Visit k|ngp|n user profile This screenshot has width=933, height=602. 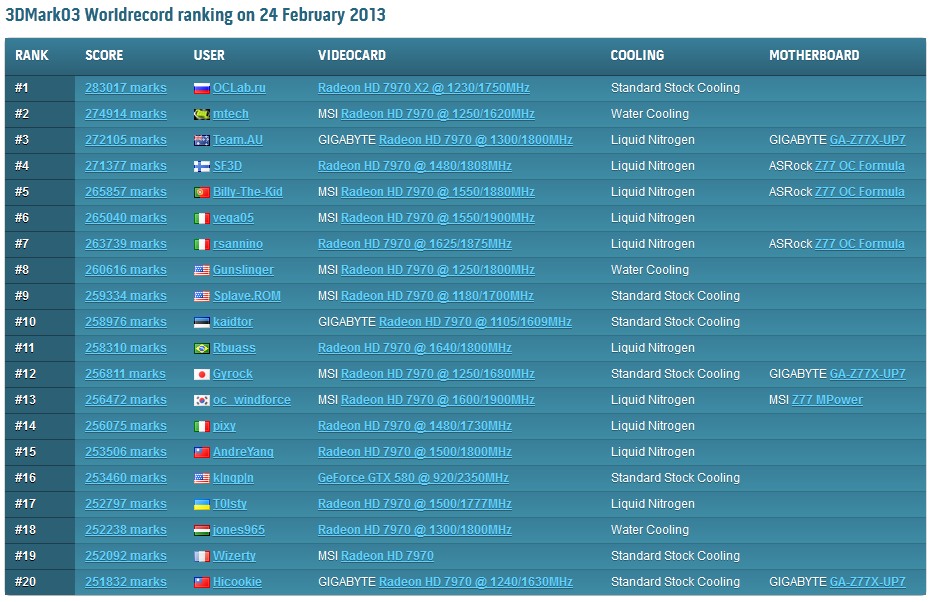pos(233,478)
